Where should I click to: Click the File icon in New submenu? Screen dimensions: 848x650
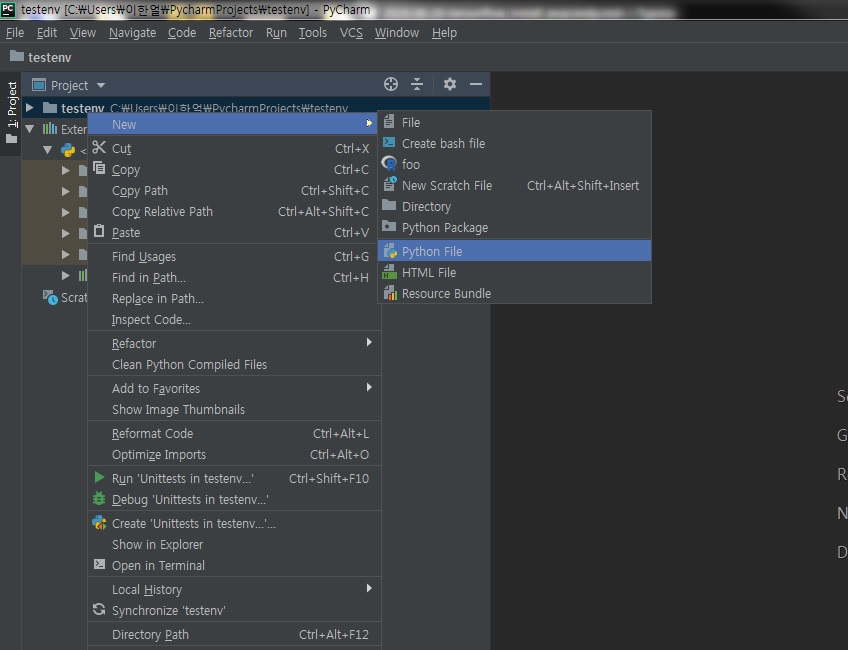pos(389,122)
